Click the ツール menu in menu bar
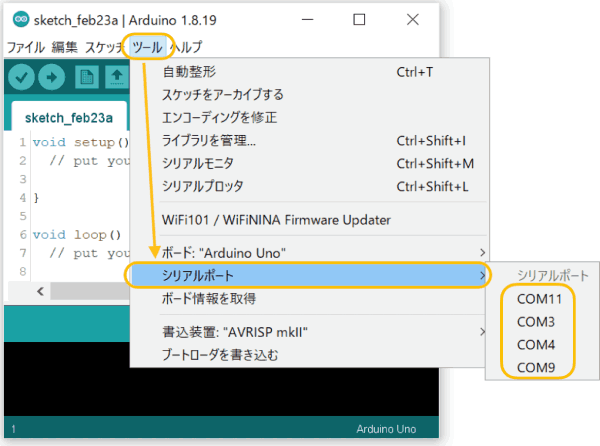This screenshot has width=600, height=446. (x=147, y=47)
